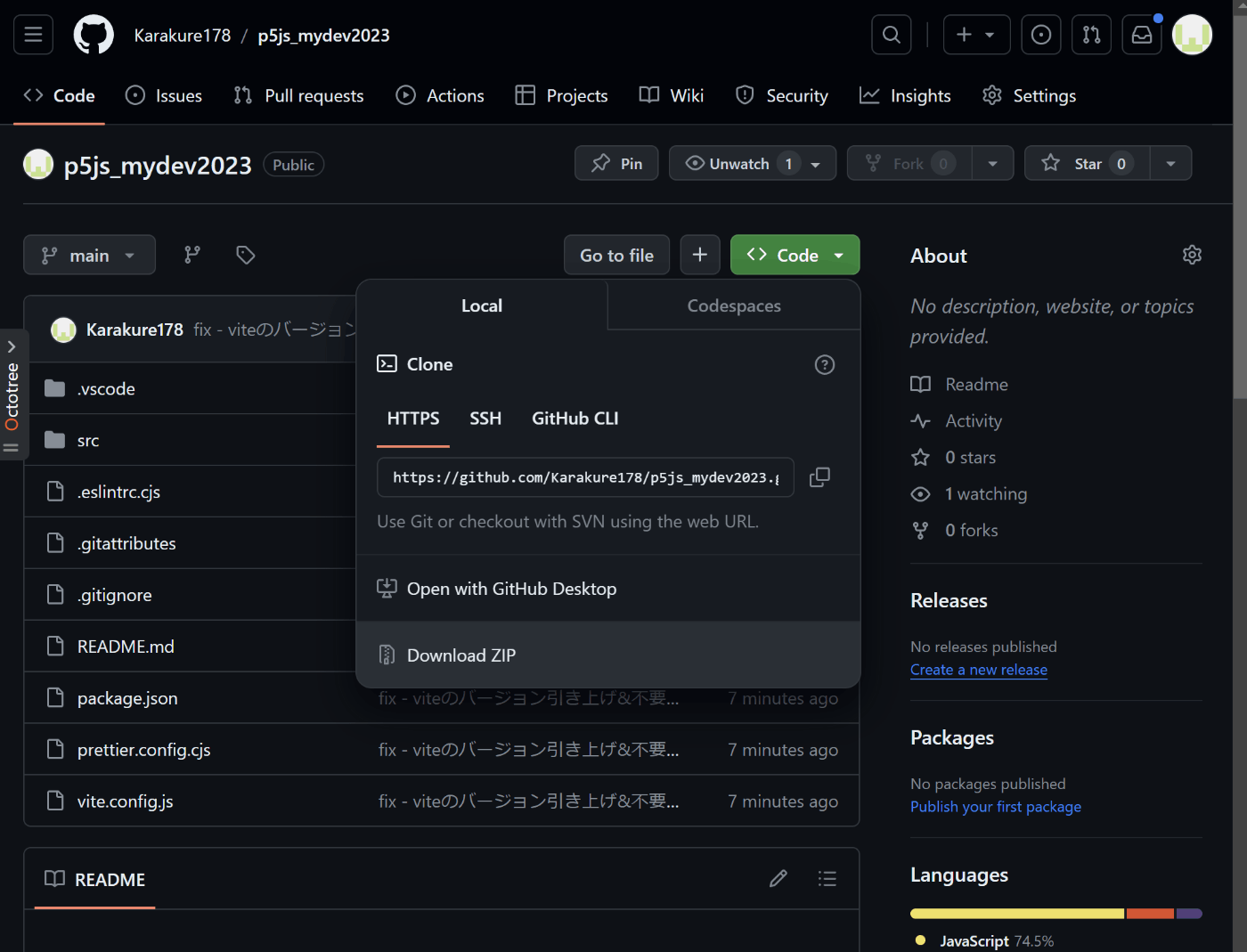The image size is (1247, 952).
Task: Open the hamburger navigation menu
Action: click(33, 35)
